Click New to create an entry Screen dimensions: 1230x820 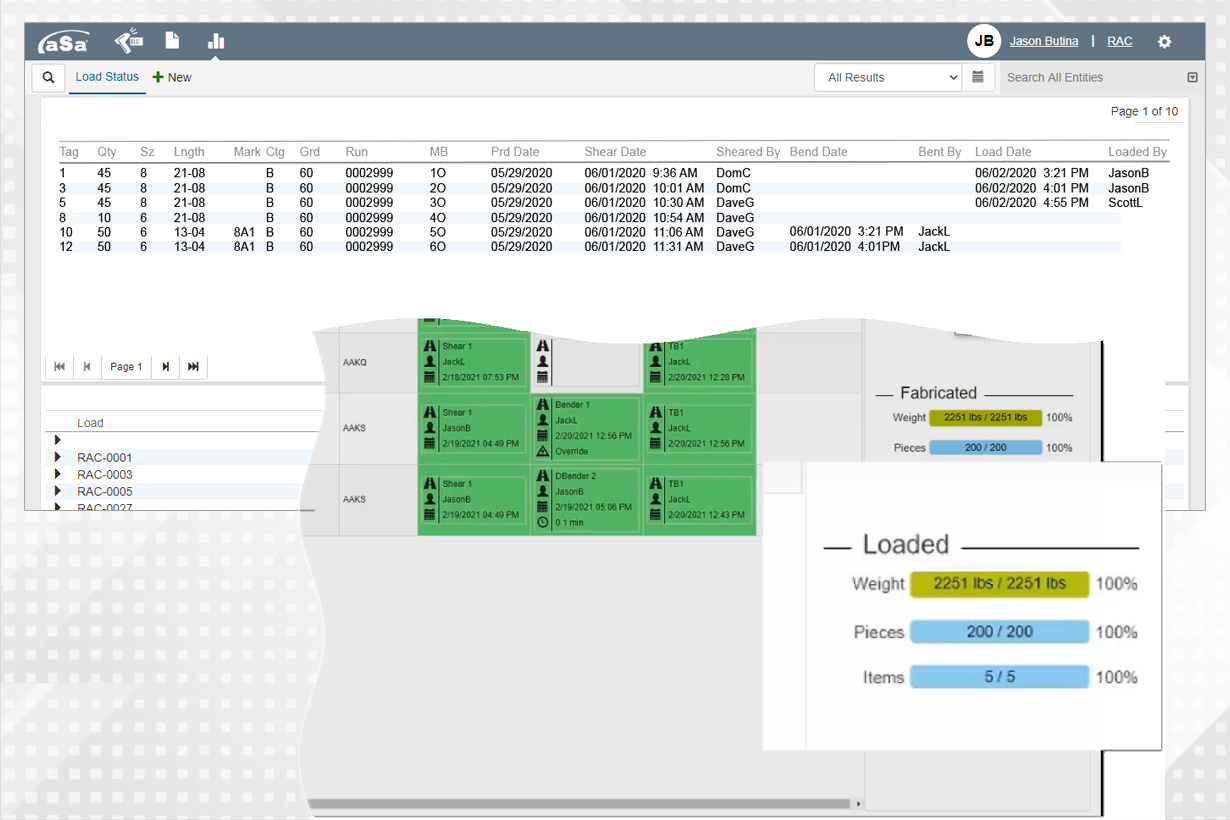tap(171, 77)
